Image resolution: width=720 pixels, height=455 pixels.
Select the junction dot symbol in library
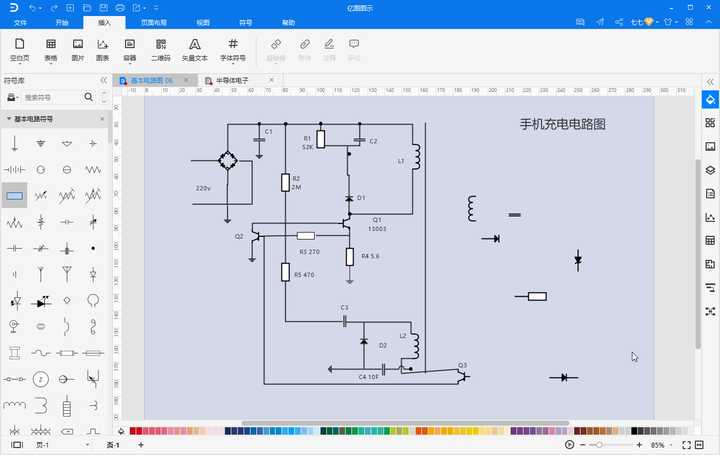(x=93, y=248)
